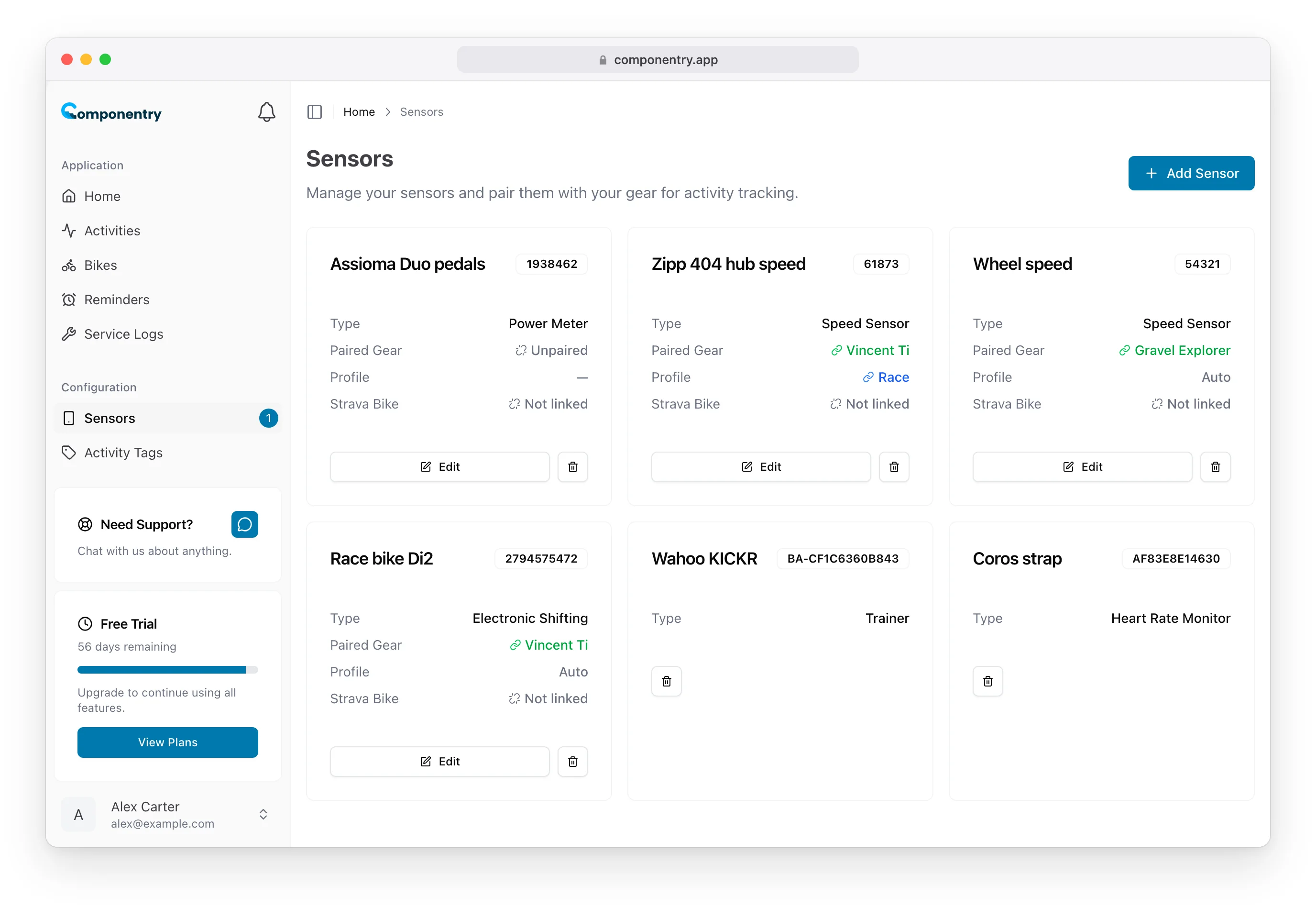Select Sensors in the Configuration section
Screen dimensions: 1316x908
point(168,418)
